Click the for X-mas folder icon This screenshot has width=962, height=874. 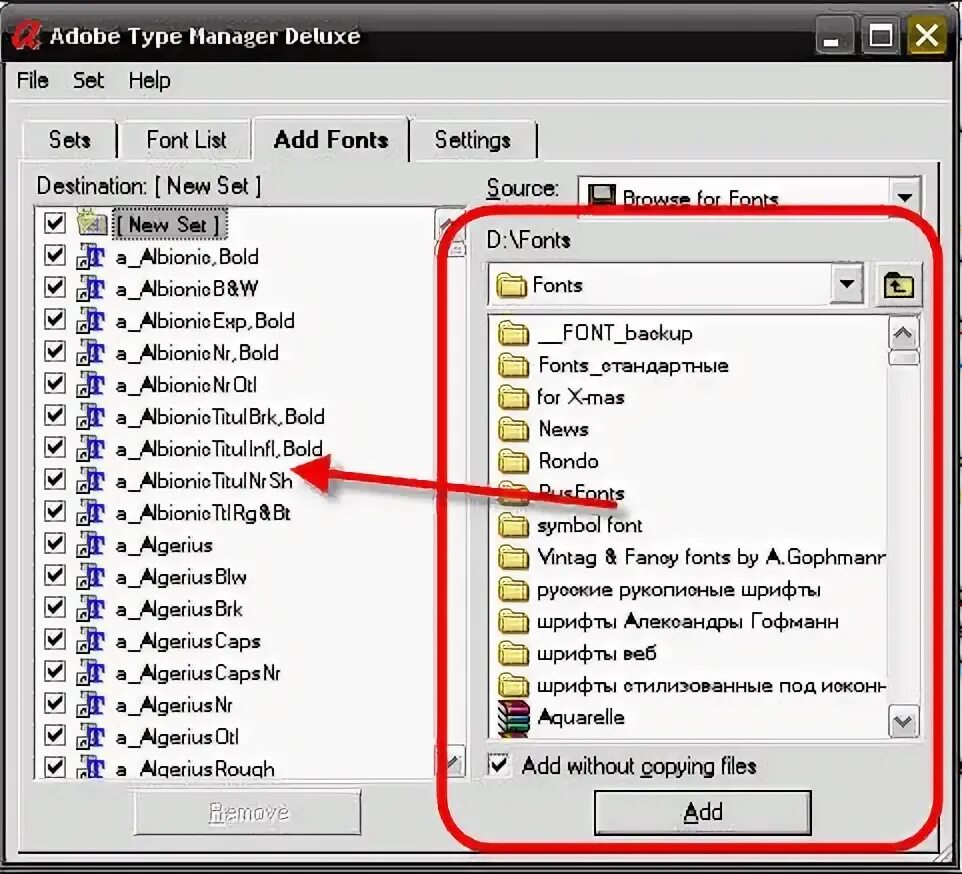(514, 397)
